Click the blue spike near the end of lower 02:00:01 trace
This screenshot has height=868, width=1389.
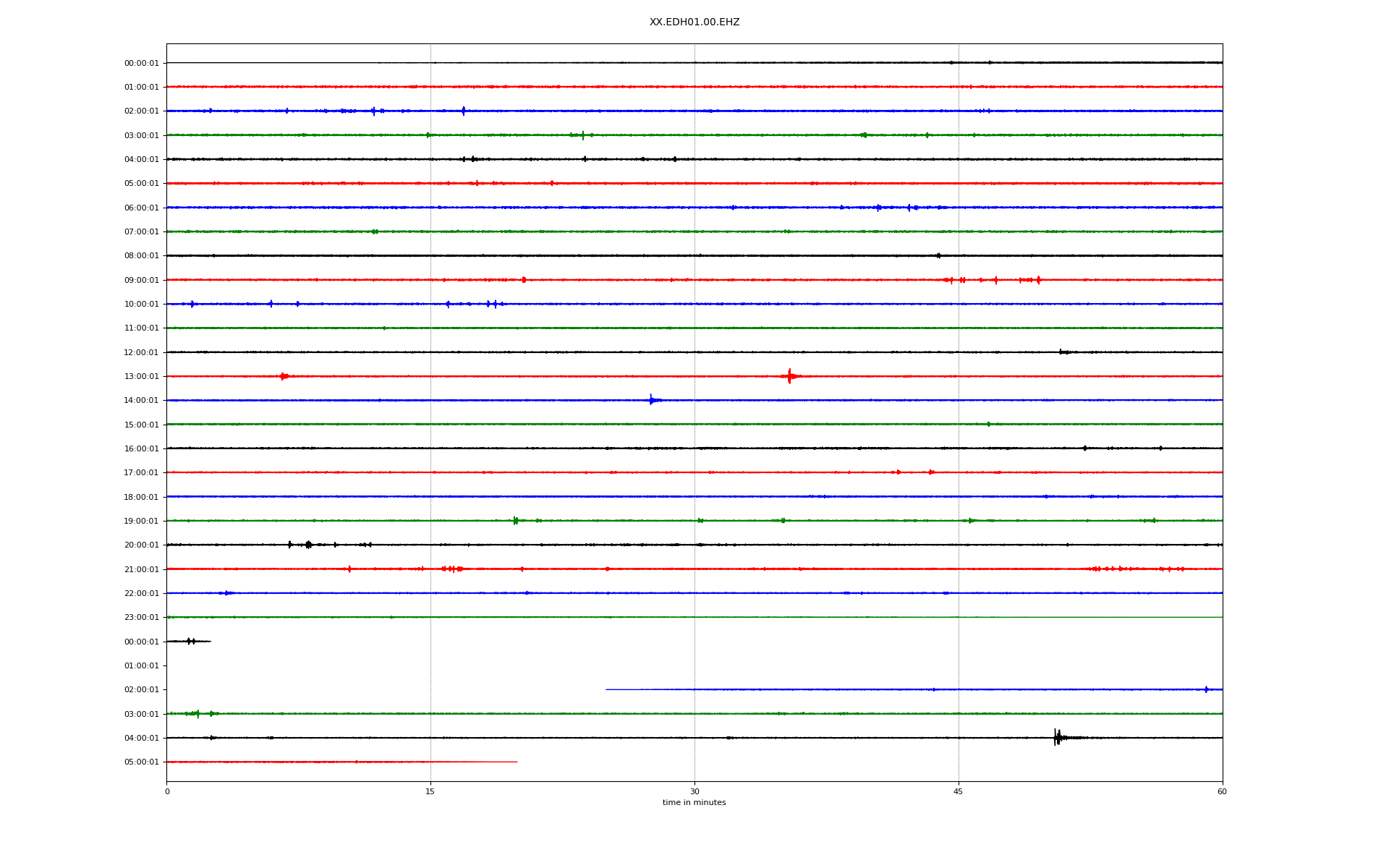1206,689
